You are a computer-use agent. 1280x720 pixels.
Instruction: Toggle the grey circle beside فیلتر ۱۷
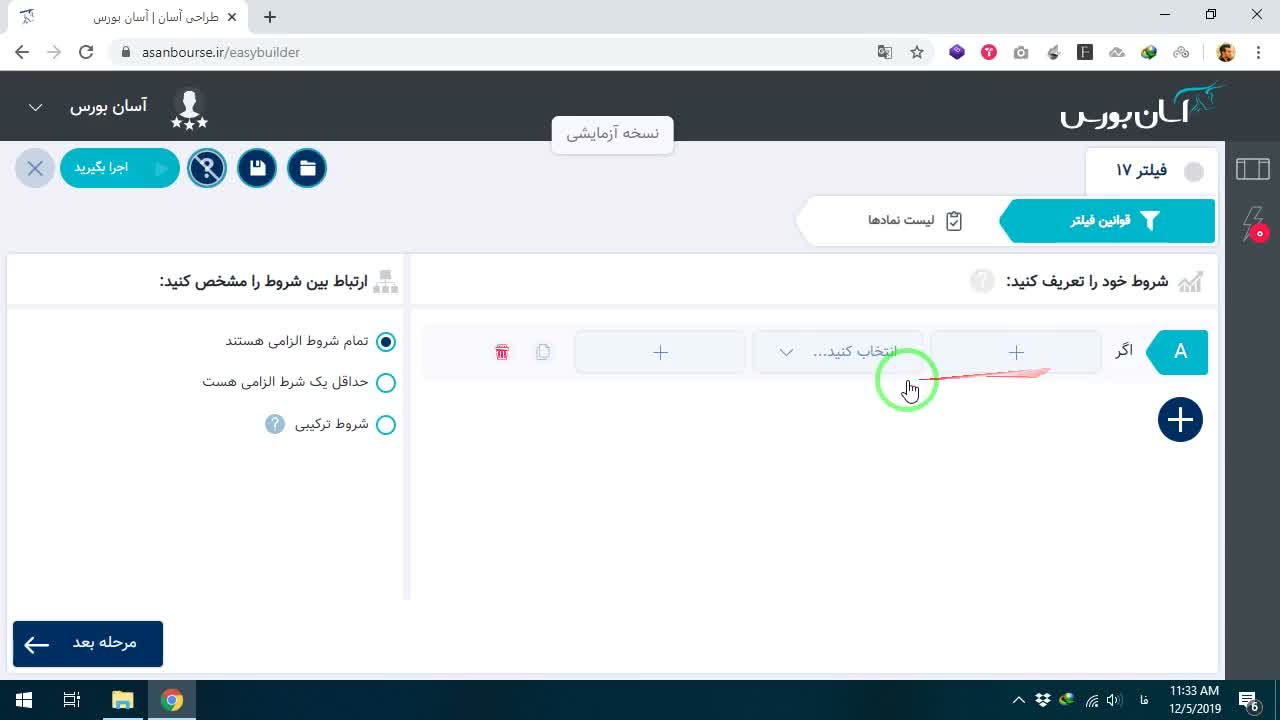pyautogui.click(x=1194, y=172)
